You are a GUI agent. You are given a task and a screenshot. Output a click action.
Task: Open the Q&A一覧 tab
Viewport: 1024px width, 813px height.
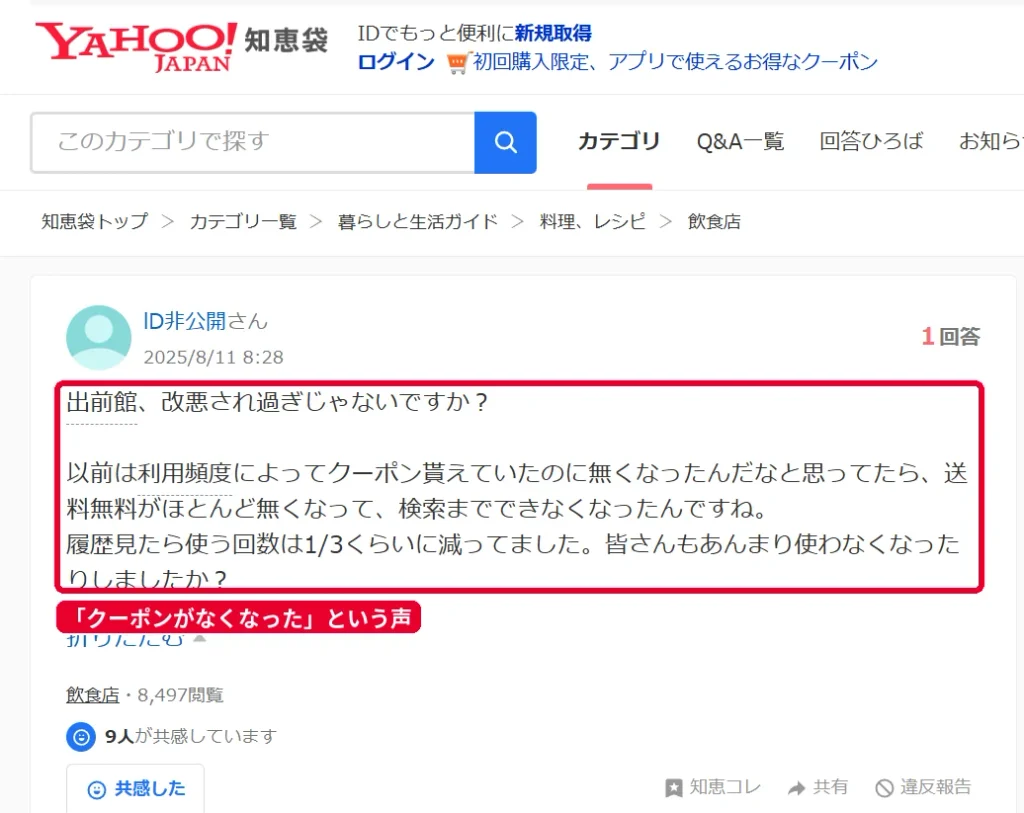(740, 141)
